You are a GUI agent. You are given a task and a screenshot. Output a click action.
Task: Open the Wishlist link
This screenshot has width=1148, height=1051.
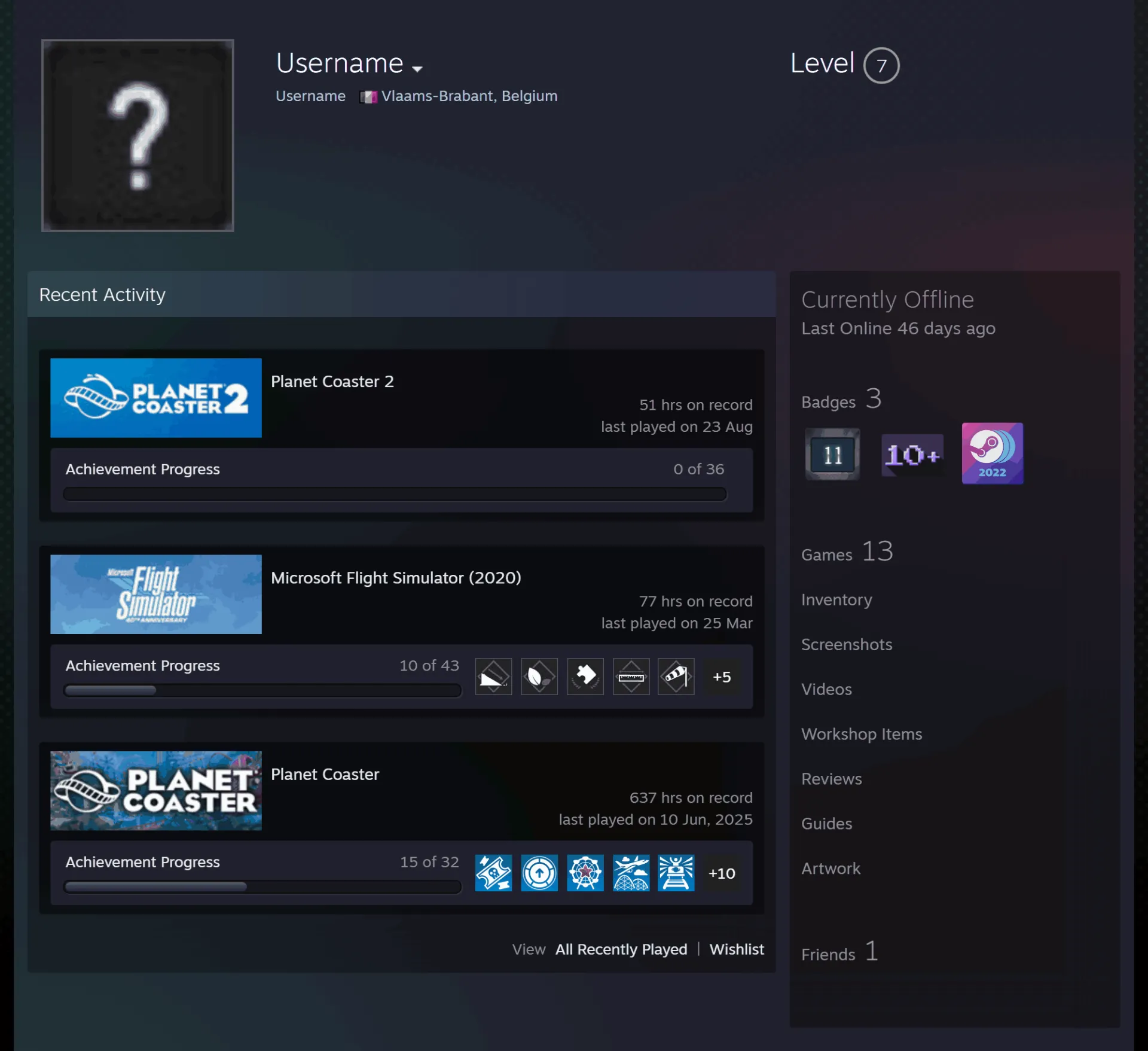point(737,949)
